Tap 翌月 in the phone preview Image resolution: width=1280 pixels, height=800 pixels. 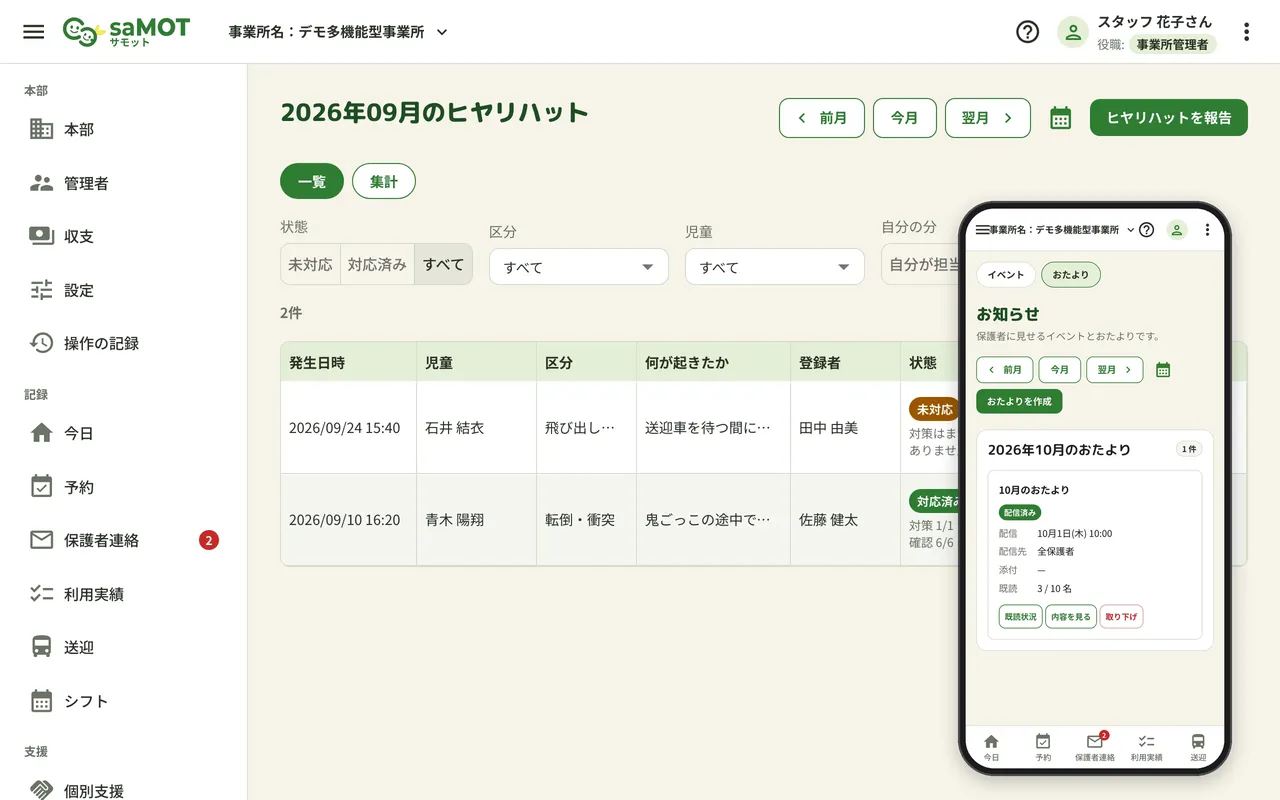(1114, 370)
